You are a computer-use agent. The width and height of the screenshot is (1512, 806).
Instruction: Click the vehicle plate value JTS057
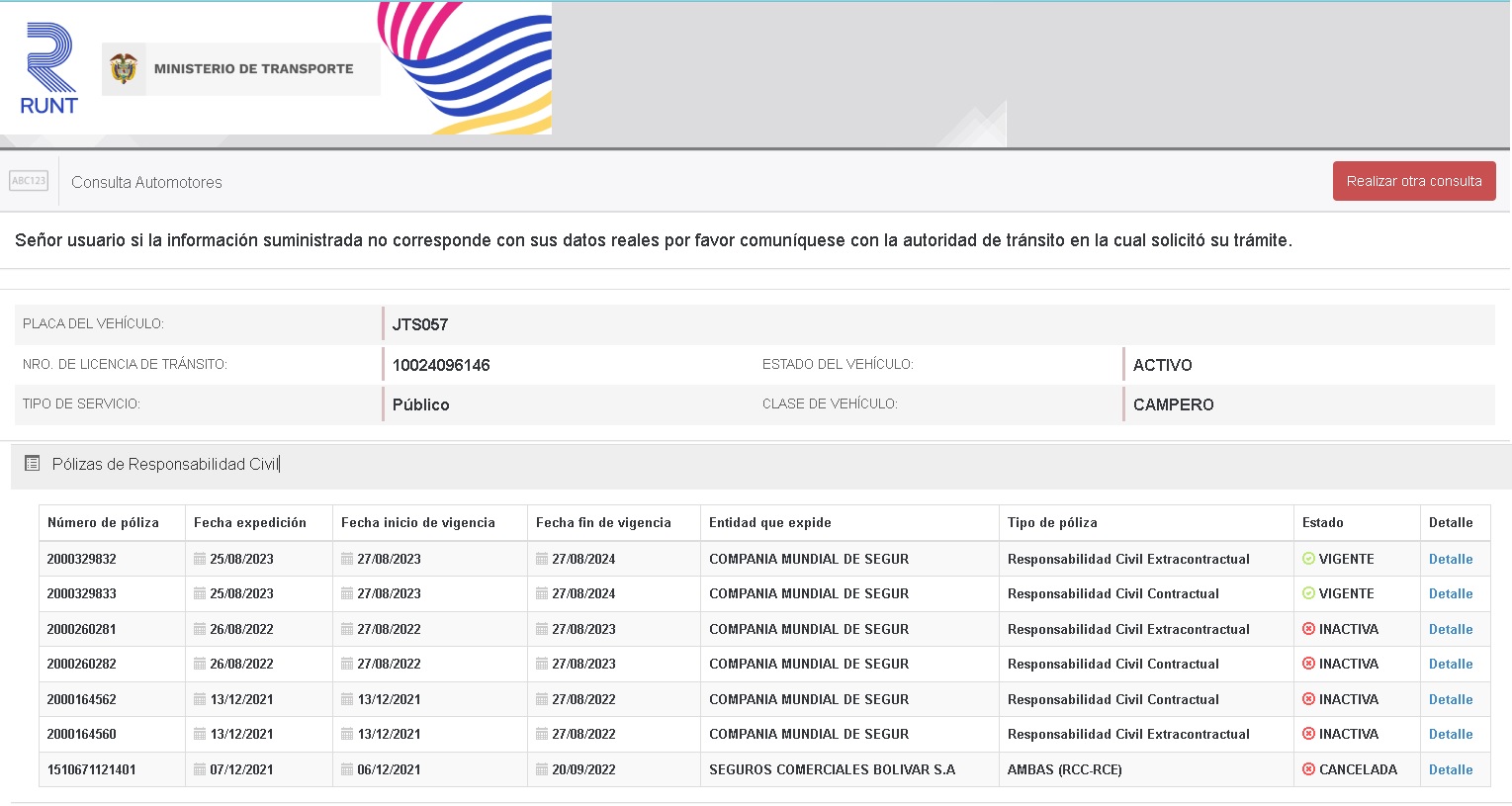pos(420,324)
